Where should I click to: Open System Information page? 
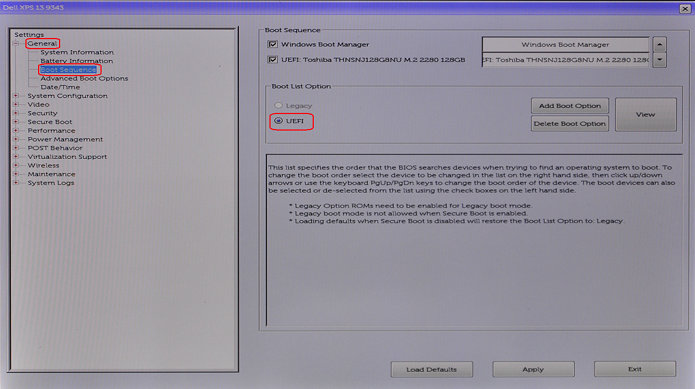(77, 52)
